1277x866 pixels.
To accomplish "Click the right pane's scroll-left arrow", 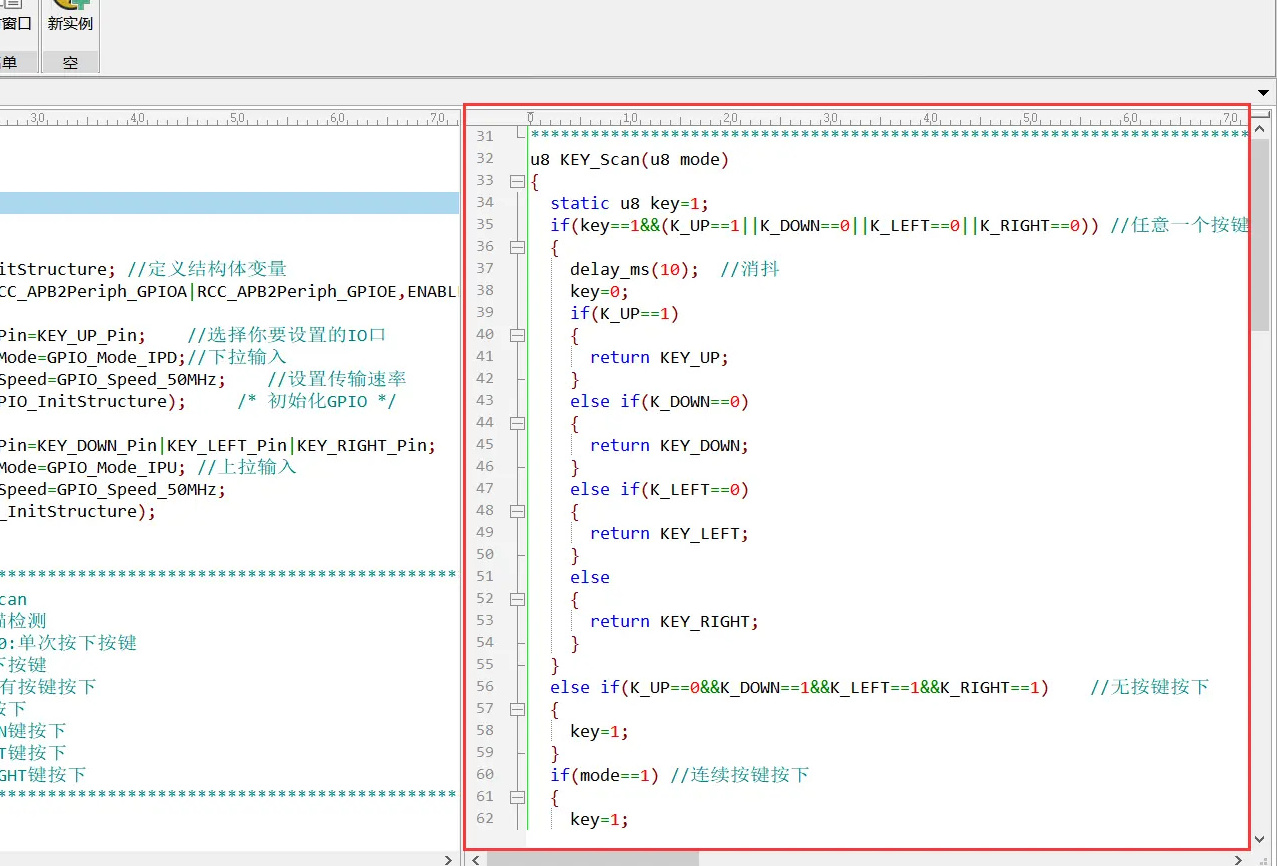I will (476, 859).
